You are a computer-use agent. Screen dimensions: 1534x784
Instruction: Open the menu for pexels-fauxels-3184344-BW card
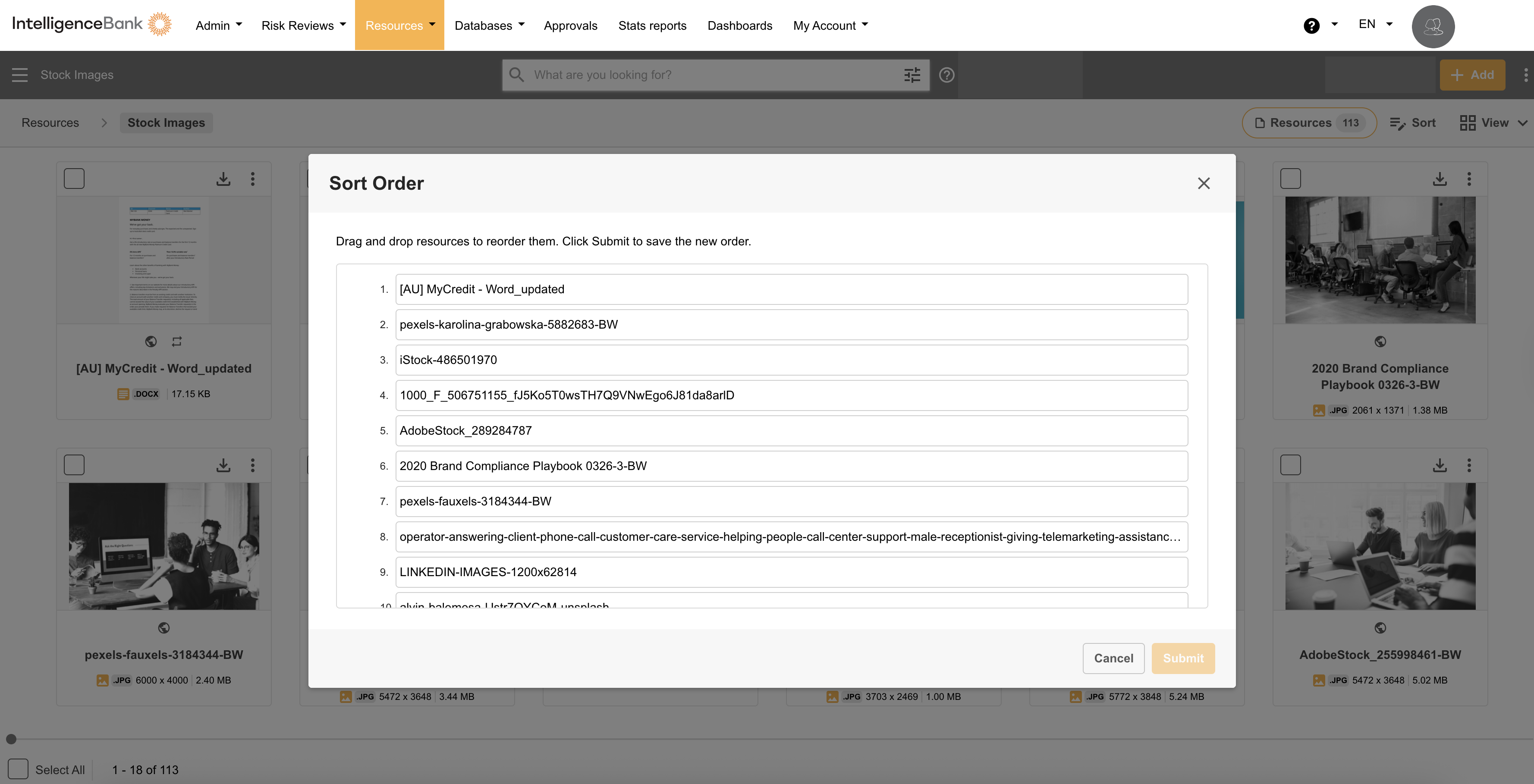point(252,465)
